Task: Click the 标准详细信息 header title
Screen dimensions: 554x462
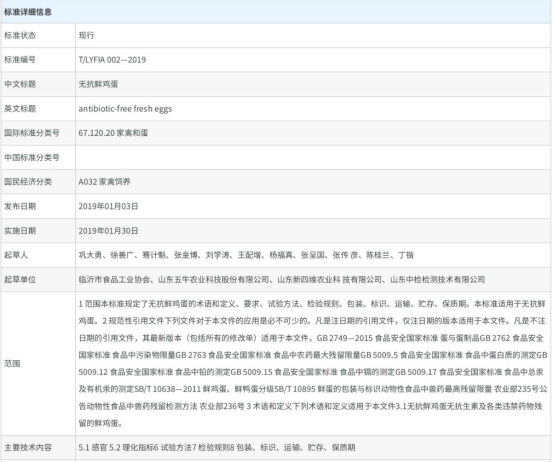Action: pyautogui.click(x=28, y=12)
